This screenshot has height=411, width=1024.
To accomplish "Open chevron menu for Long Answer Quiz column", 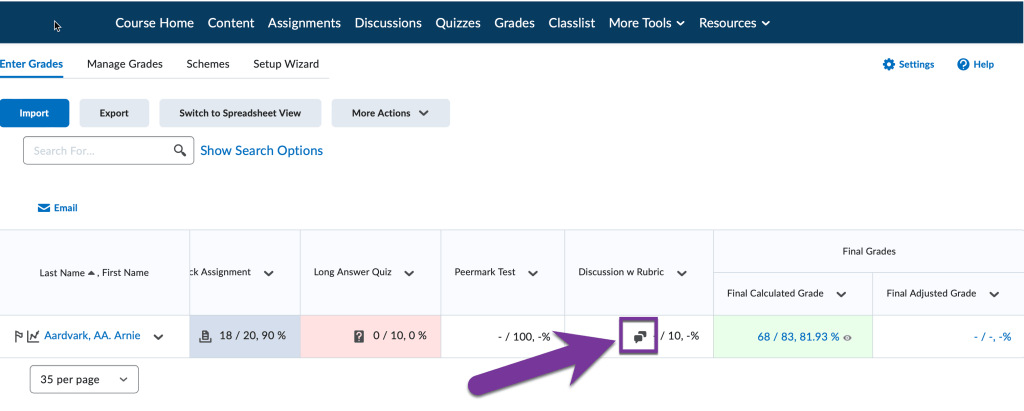I will tap(409, 274).
